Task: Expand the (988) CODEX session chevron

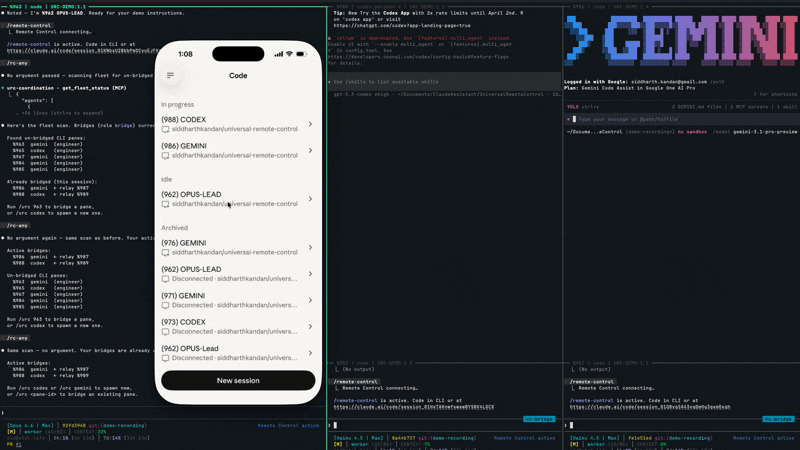Action: 310,124
